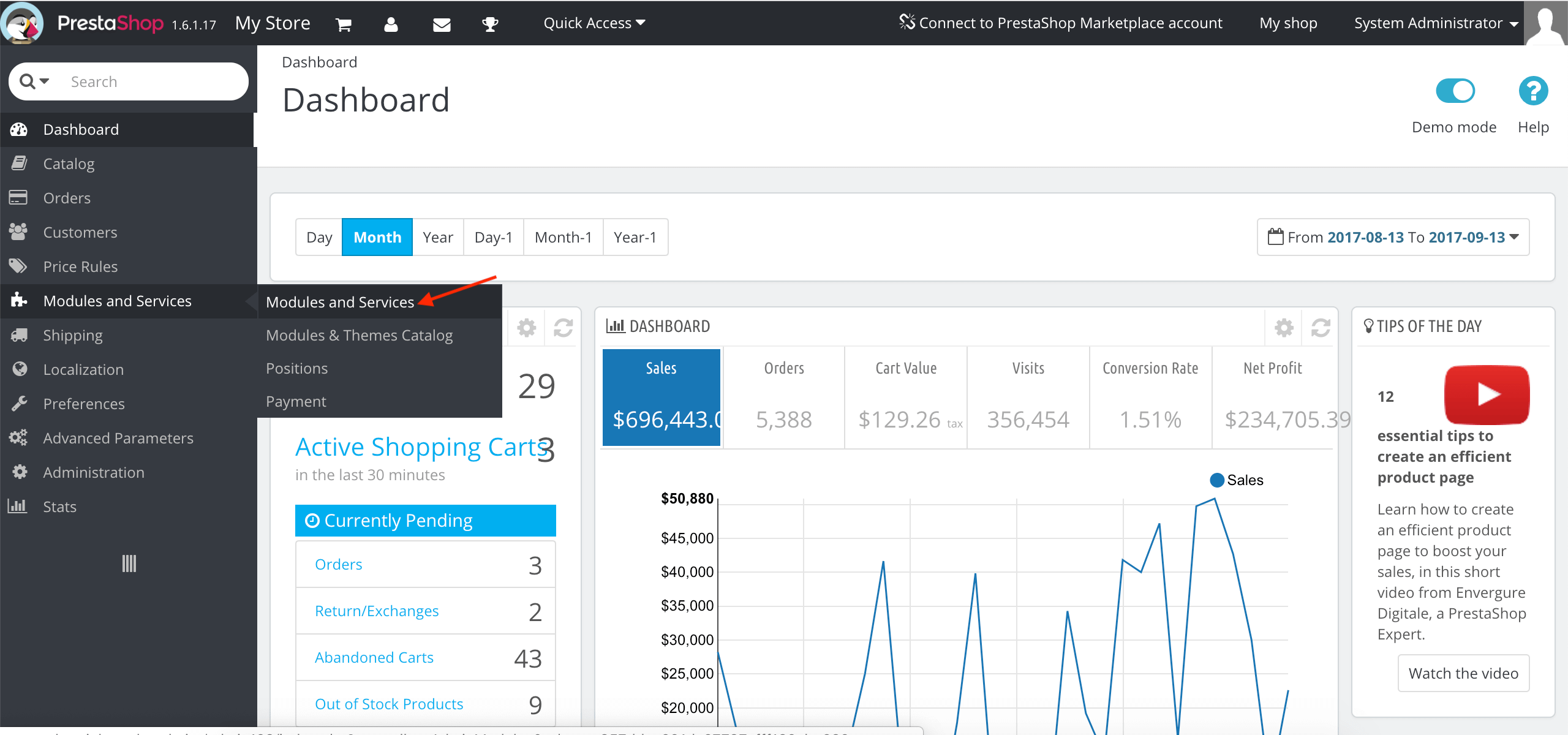Toggle Demo mode switch off
This screenshot has width=1568, height=735.
(1455, 91)
